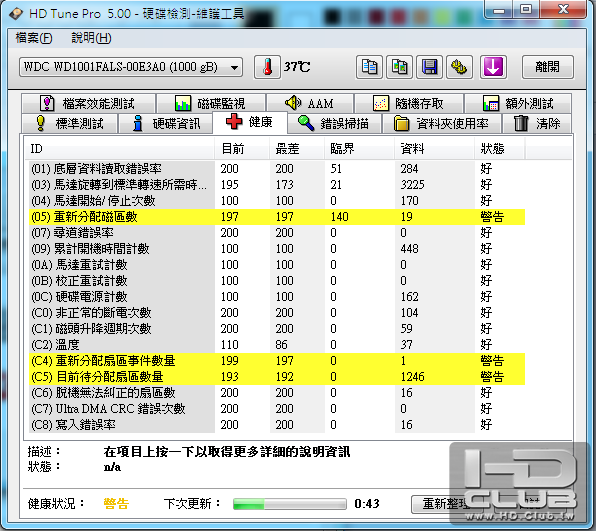Select the (C1) 磁頭升降週期次數 row
This screenshot has height=531, width=596.
[x=277, y=328]
